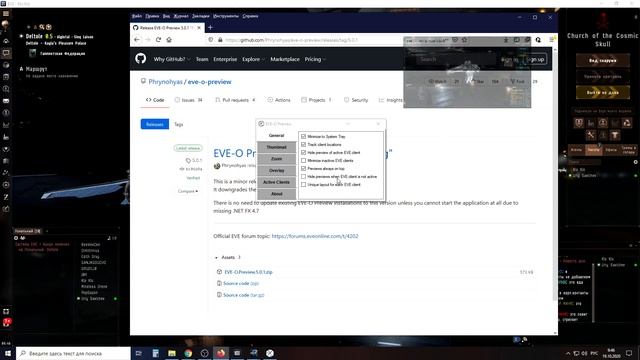The height and width of the screenshot is (360, 640).
Task: Enable Minimize inactive EVE clients checkbox
Action: [303, 160]
